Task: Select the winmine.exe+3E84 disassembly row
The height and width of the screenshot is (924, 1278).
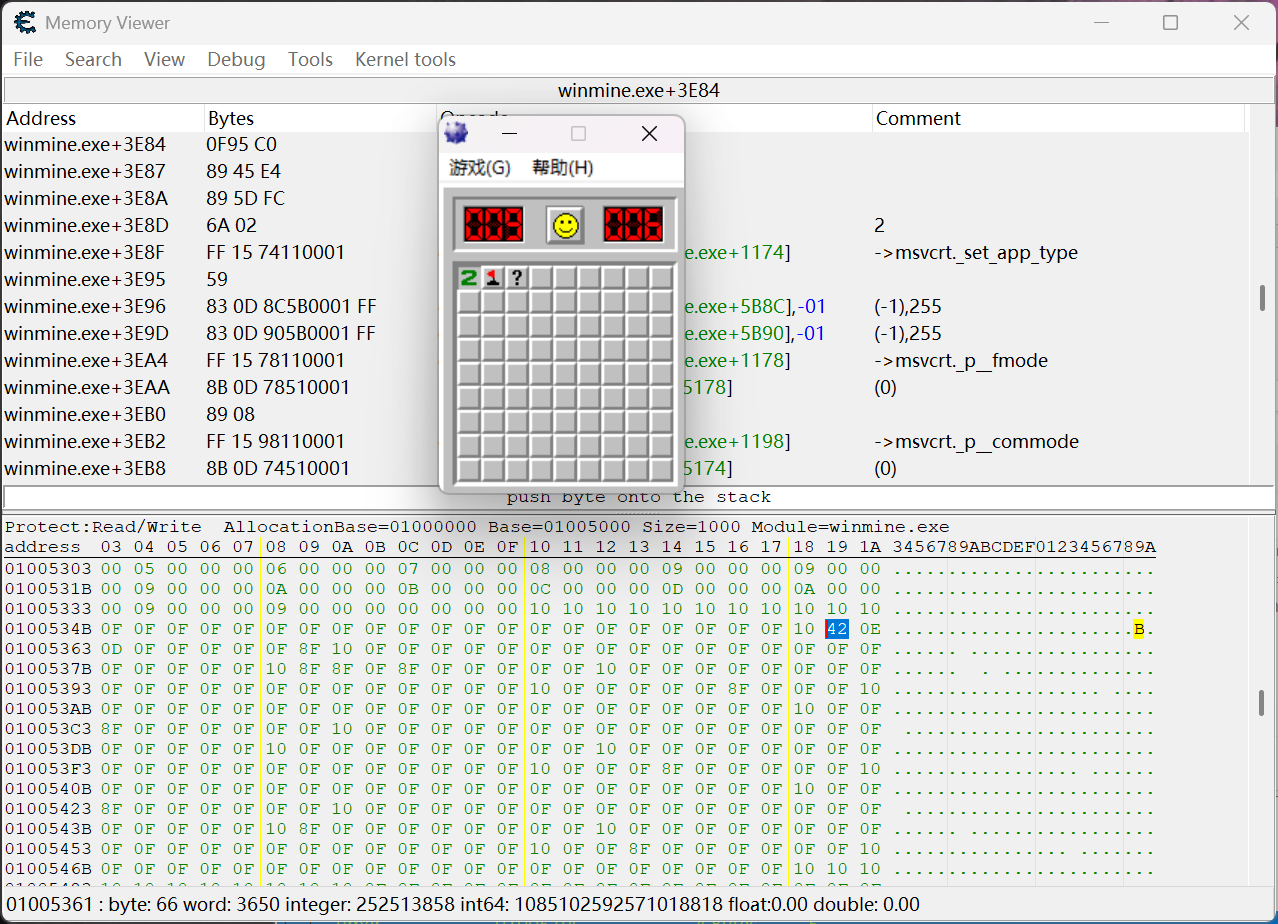Action: point(625,144)
